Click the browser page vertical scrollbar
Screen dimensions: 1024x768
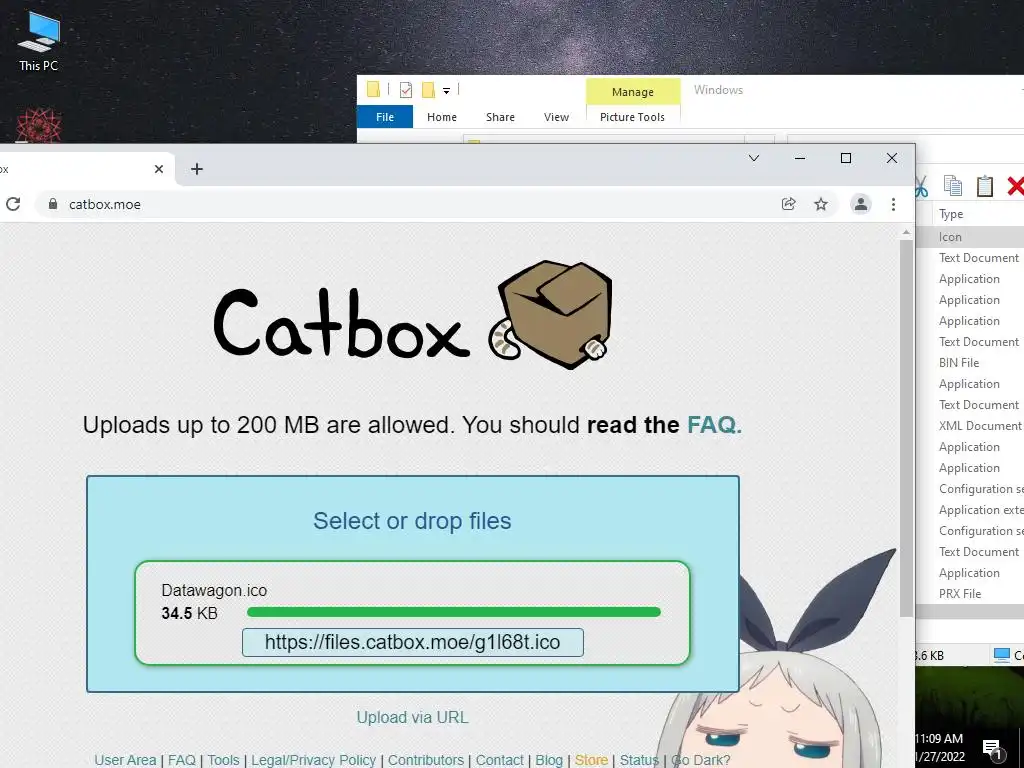(906, 428)
